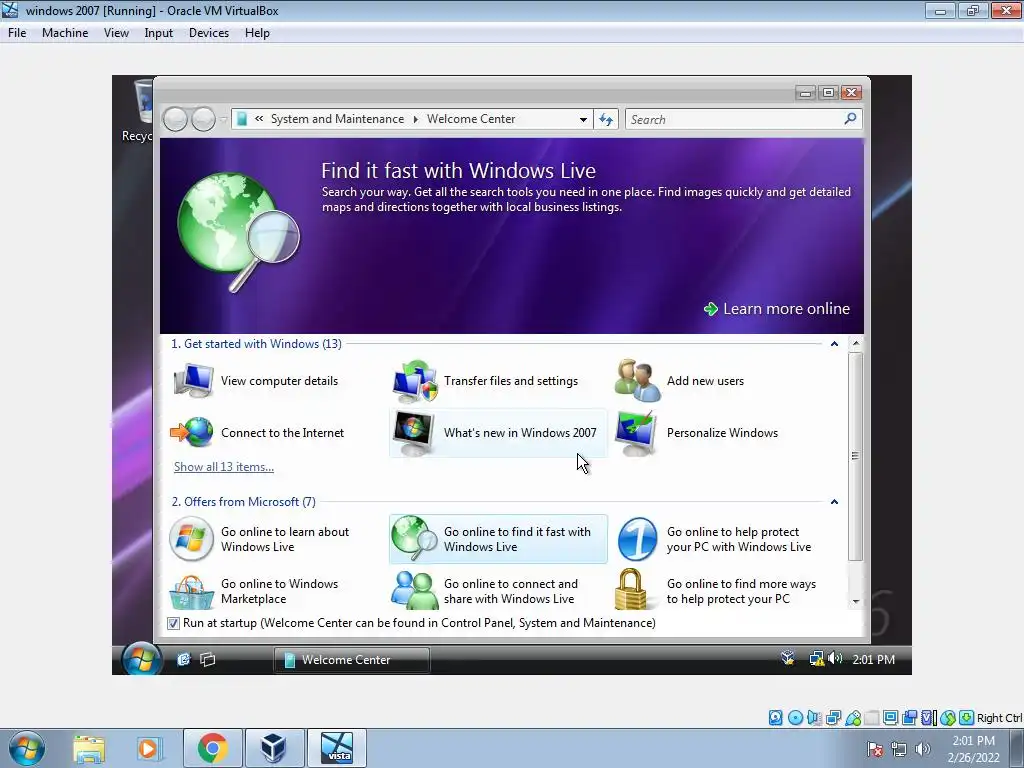Viewport: 1024px width, 768px height.
Task: Open the recent pages dropdown near Back
Action: pos(223,120)
